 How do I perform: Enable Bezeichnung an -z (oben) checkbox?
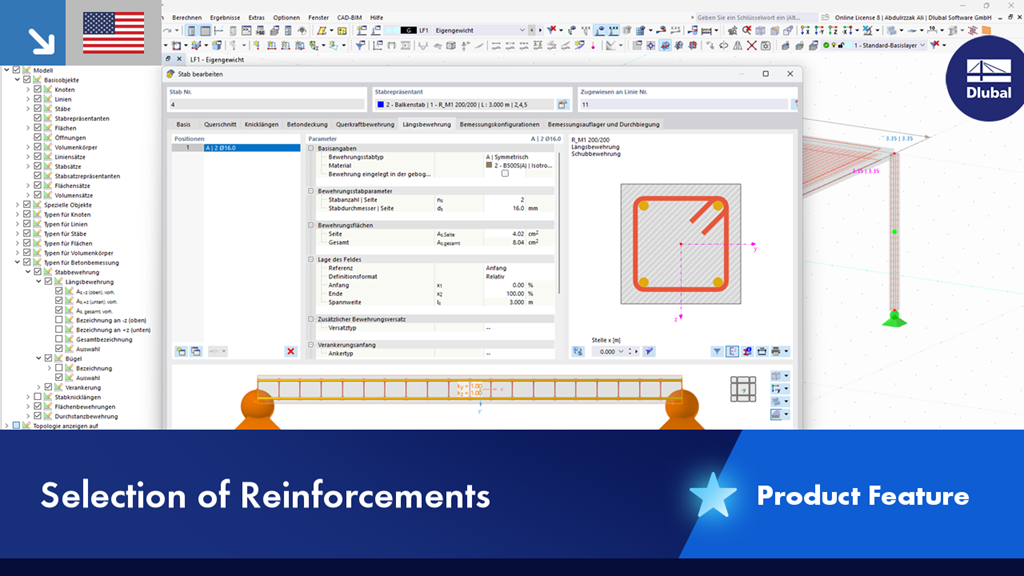click(x=59, y=320)
